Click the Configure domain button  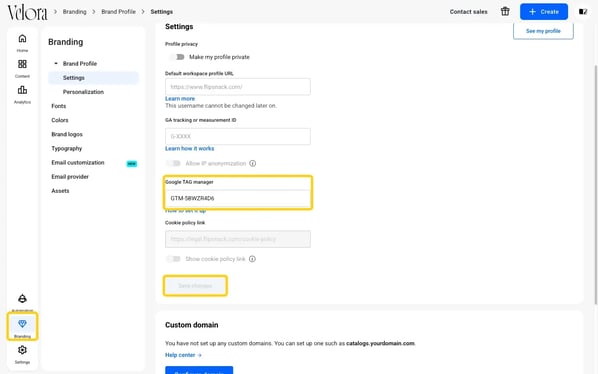pos(199,370)
